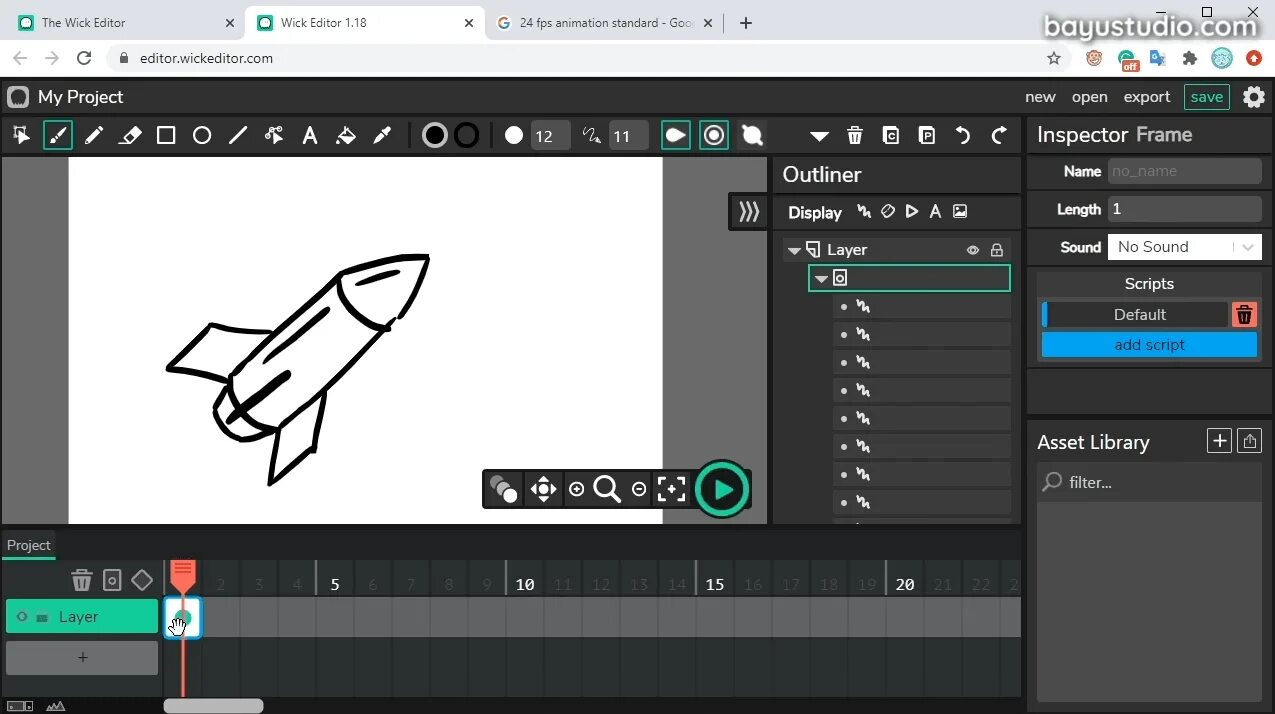Toggle pressure-sensitive brush option

coord(676,135)
